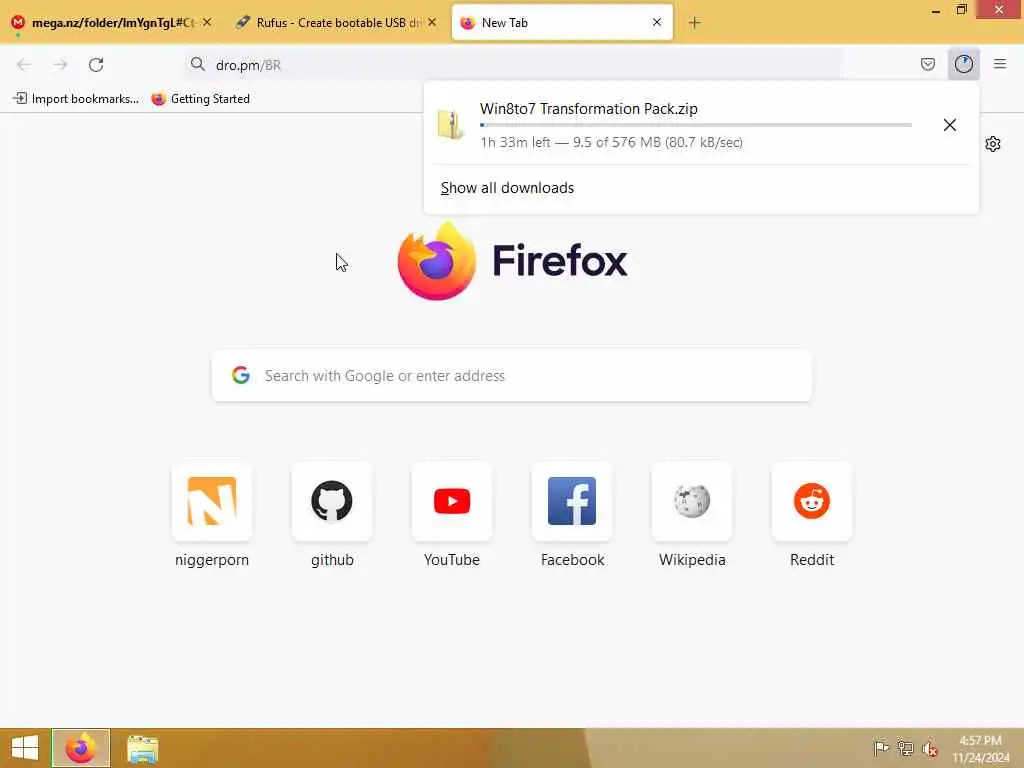Click the address bar with dro.pm
The image size is (1024, 768).
(x=513, y=65)
